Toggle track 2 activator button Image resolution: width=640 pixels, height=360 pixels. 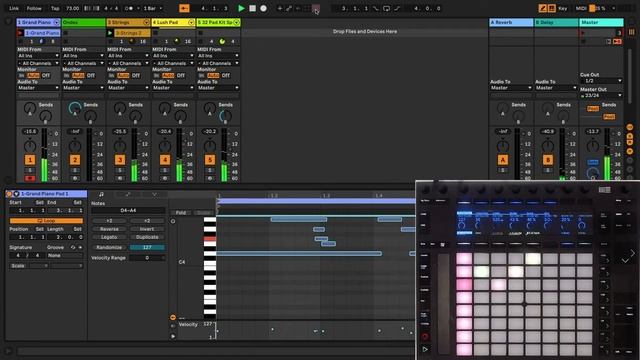(x=75, y=160)
